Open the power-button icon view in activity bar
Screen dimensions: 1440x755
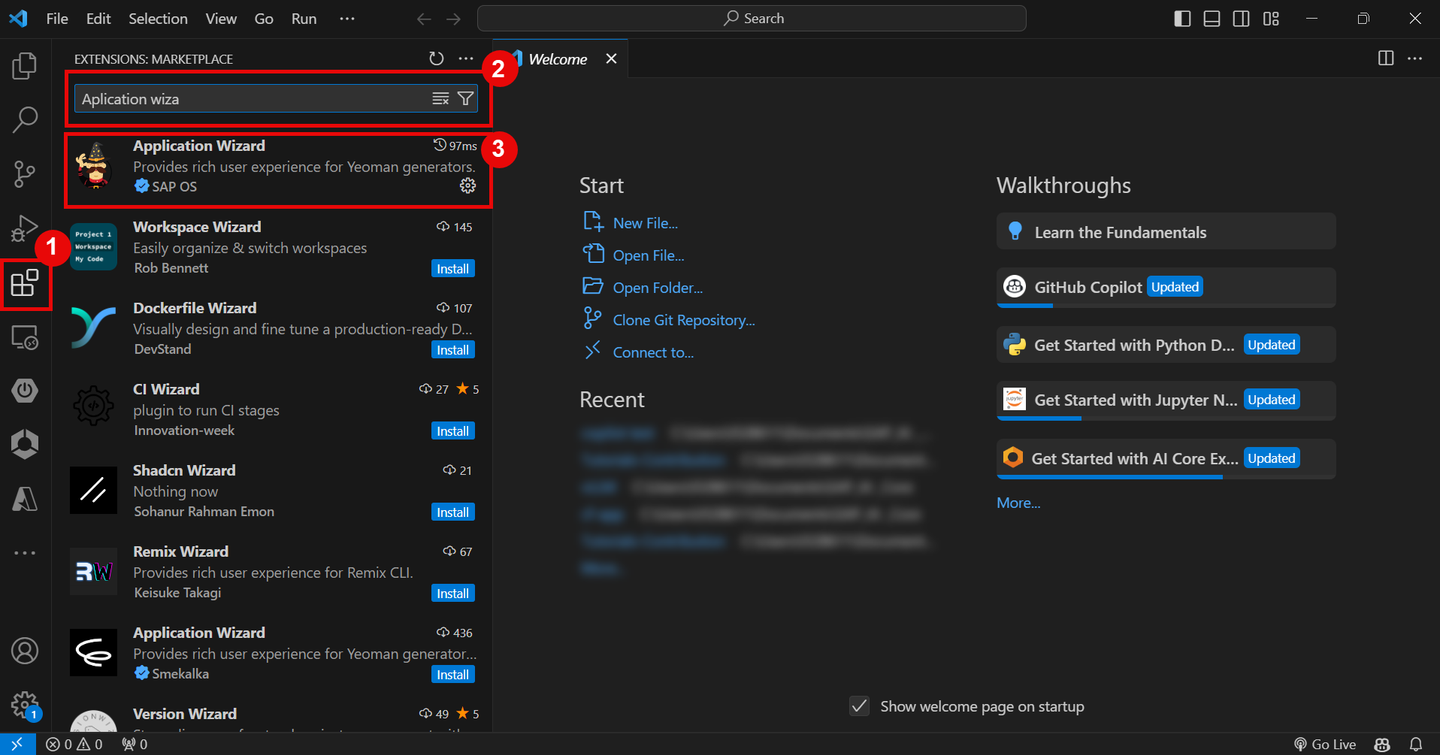(x=25, y=391)
